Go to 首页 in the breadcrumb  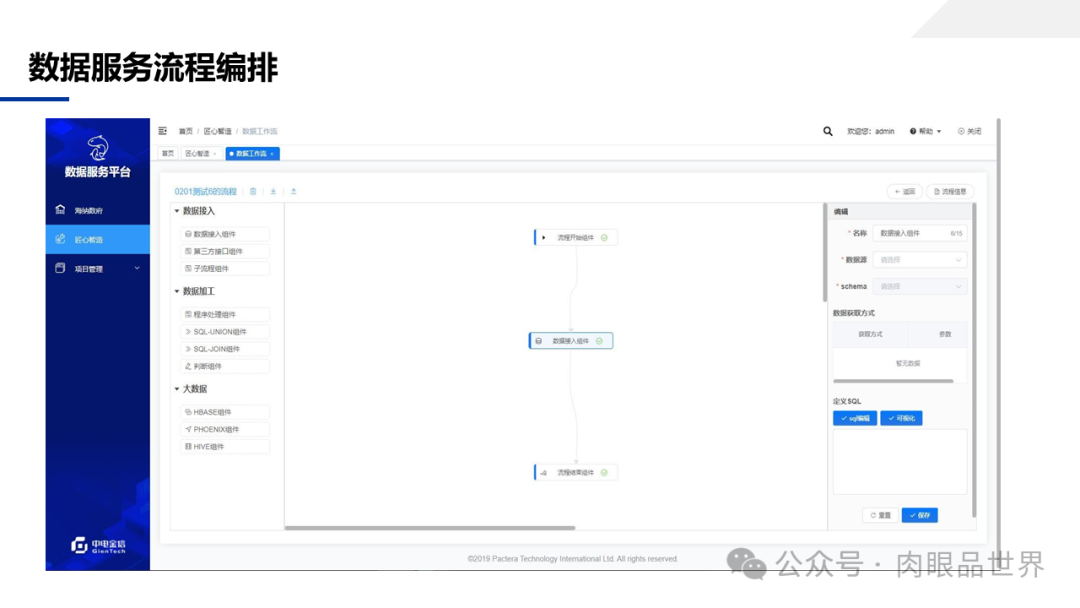tap(185, 132)
